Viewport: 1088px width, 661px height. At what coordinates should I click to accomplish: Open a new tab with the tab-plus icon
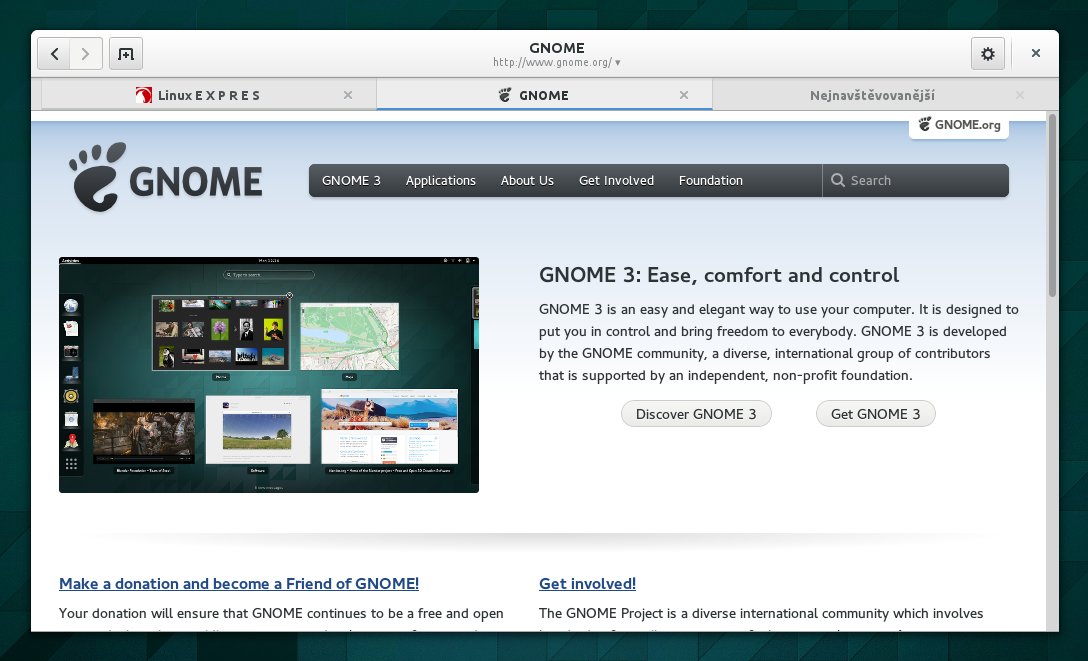(126, 53)
